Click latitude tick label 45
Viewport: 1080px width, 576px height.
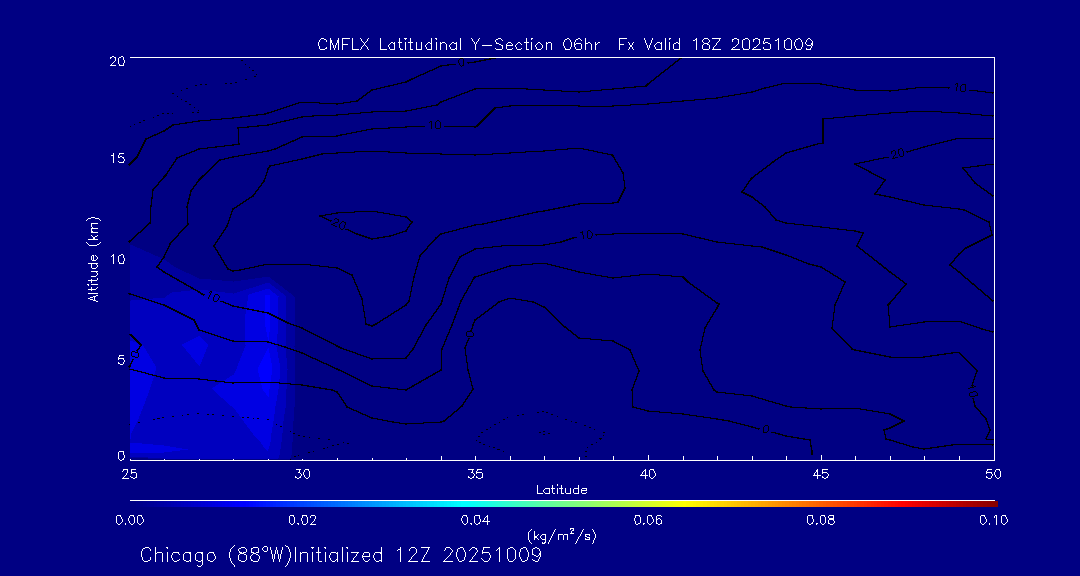tap(821, 473)
